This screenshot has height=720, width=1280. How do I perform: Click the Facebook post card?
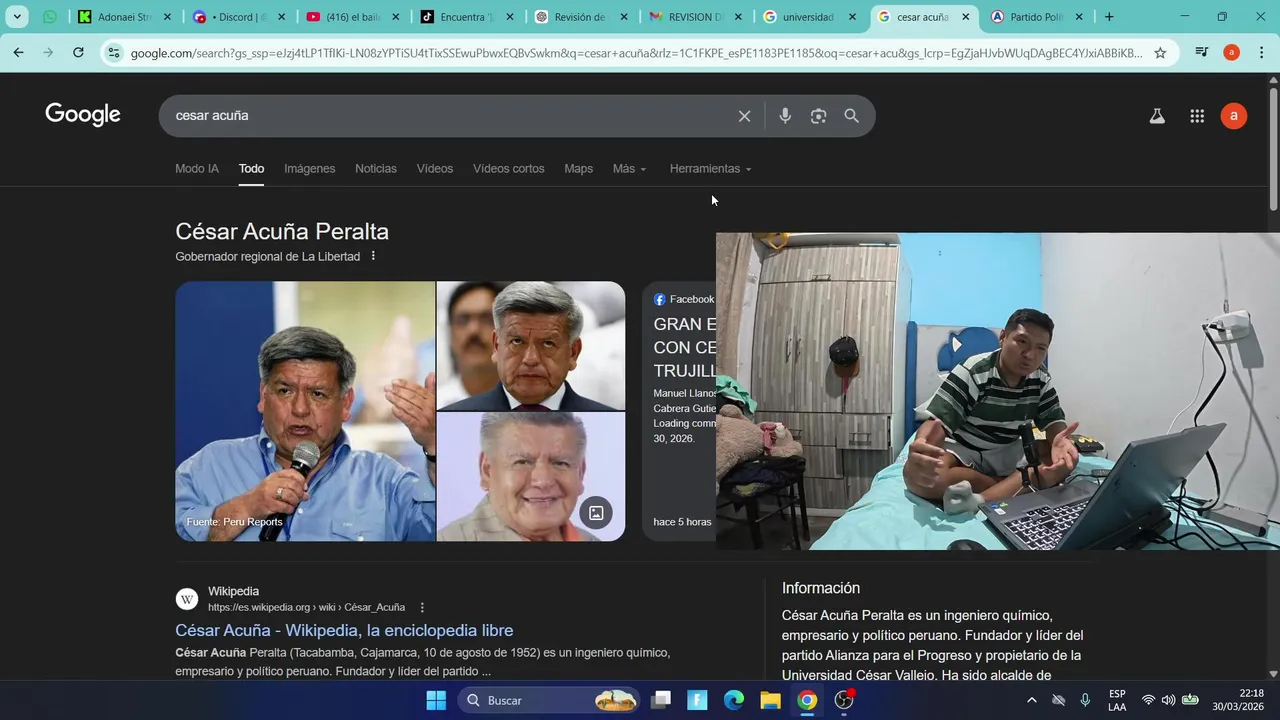(679, 411)
